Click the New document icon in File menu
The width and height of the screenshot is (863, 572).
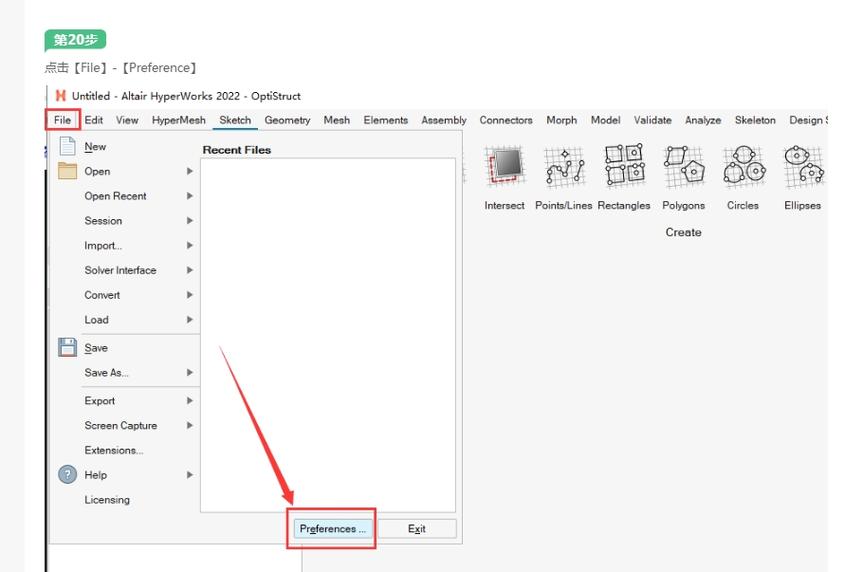click(67, 146)
